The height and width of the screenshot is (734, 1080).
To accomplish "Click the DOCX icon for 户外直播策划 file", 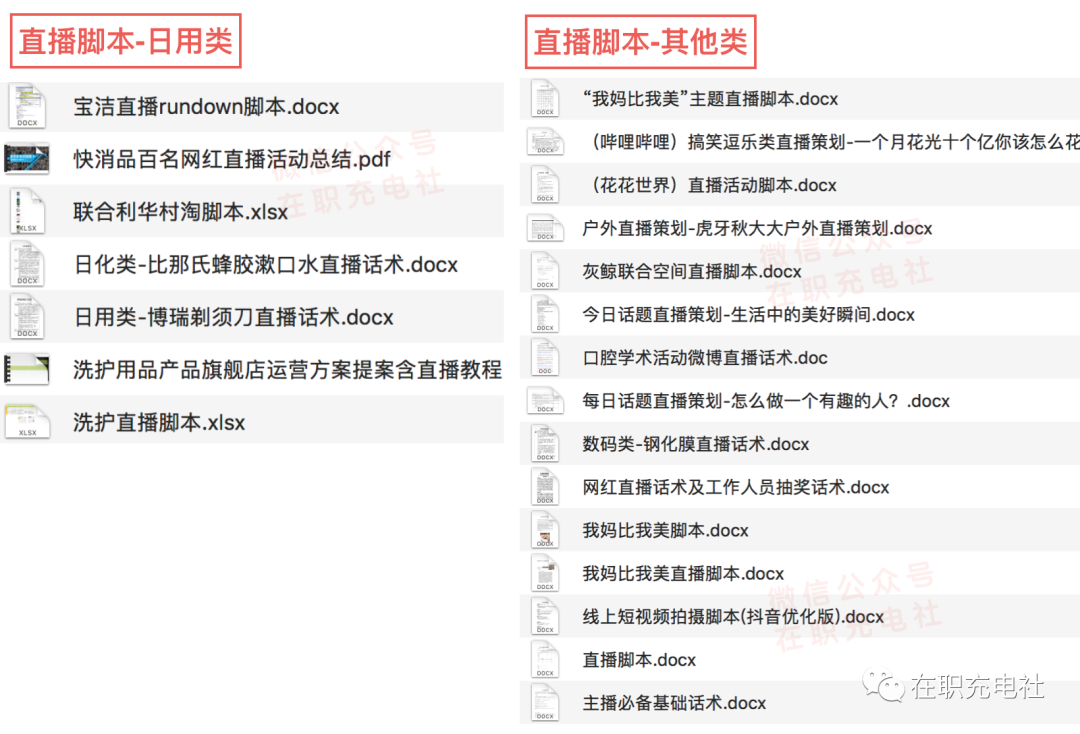I will point(545,228).
